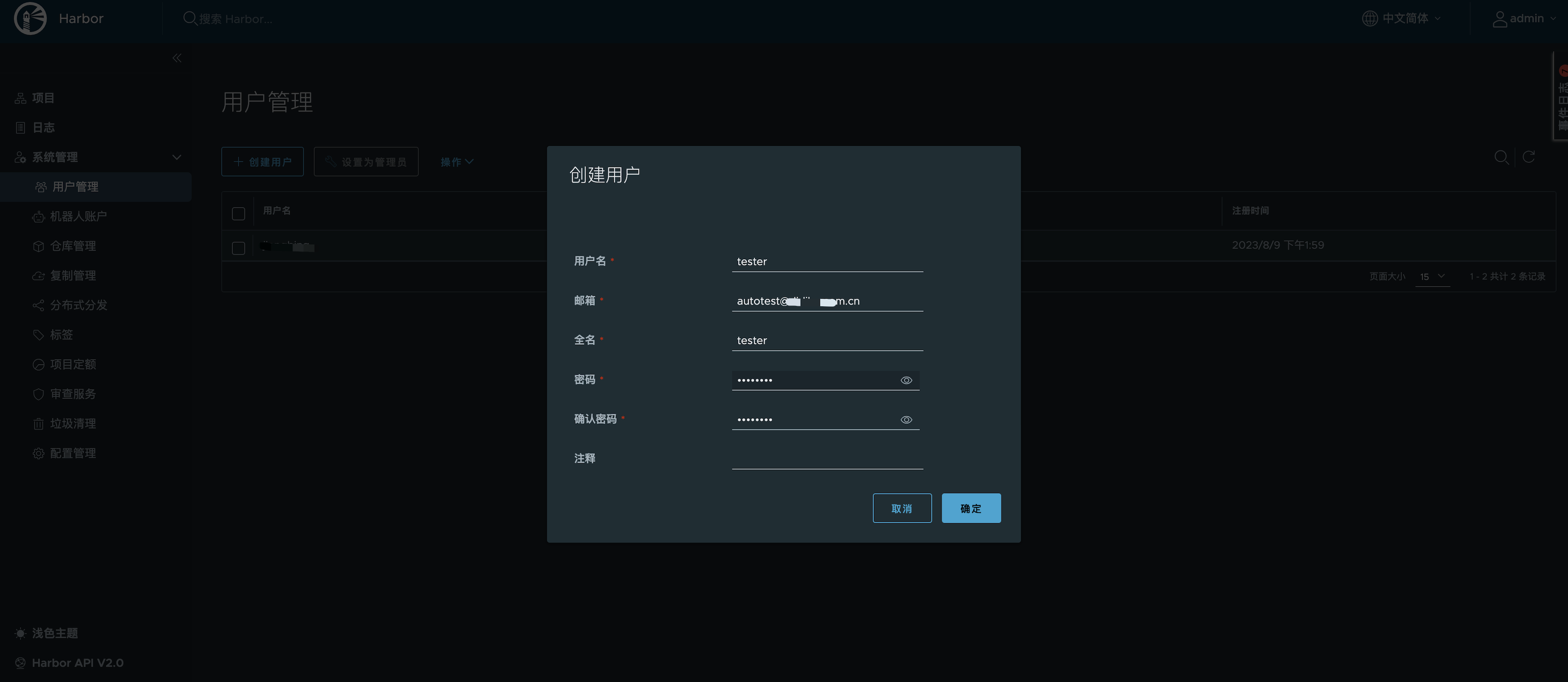Click into the 注释 comment input field
This screenshot has height=682, width=1568.
click(827, 459)
